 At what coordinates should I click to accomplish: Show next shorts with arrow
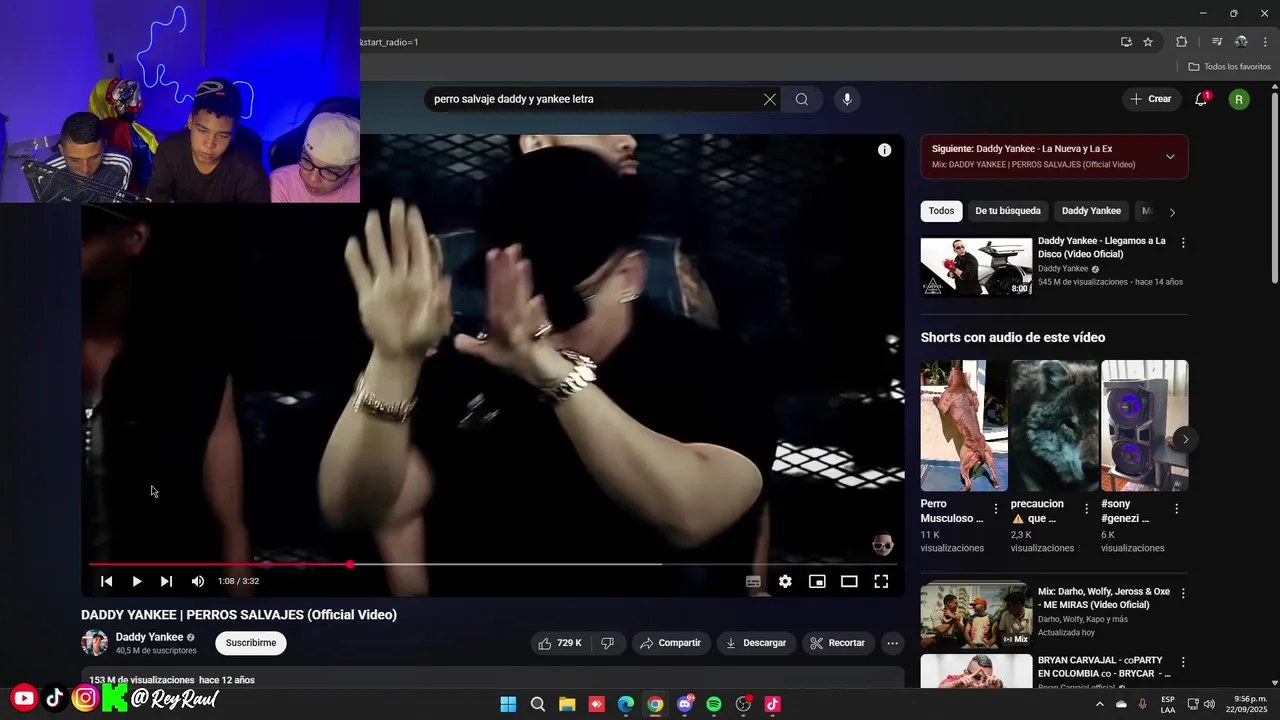(1186, 439)
